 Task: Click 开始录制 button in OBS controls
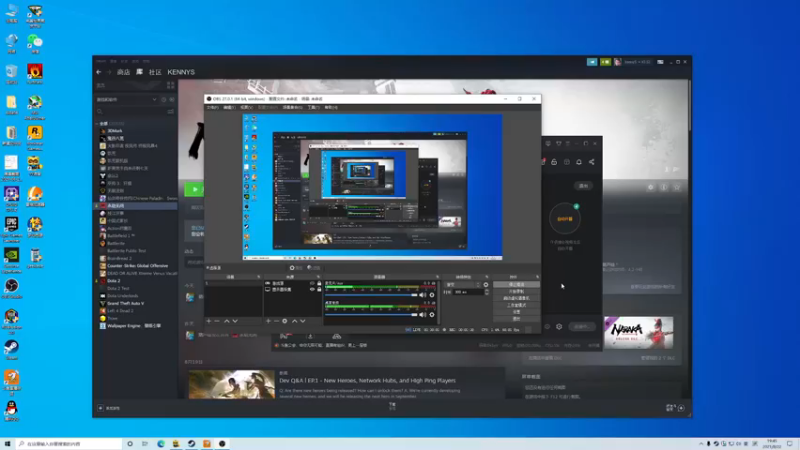(x=516, y=291)
